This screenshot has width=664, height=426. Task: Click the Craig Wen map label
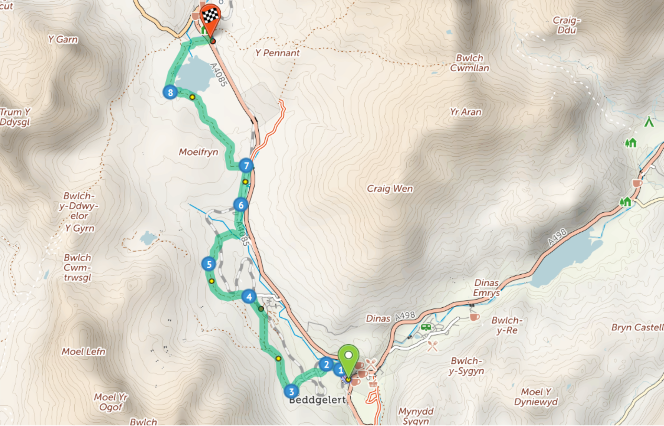pos(390,189)
